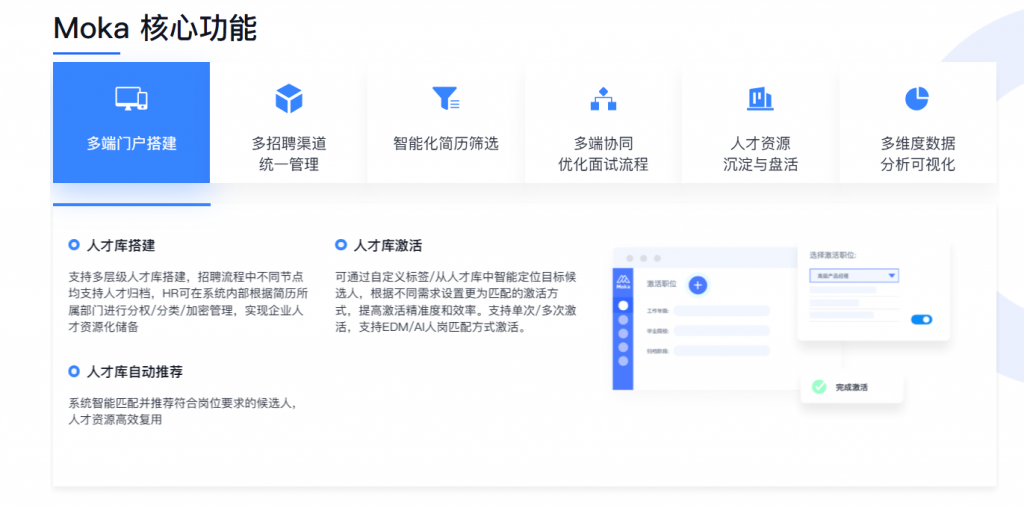Click the 人才库自动推荐 heading

click(134, 372)
